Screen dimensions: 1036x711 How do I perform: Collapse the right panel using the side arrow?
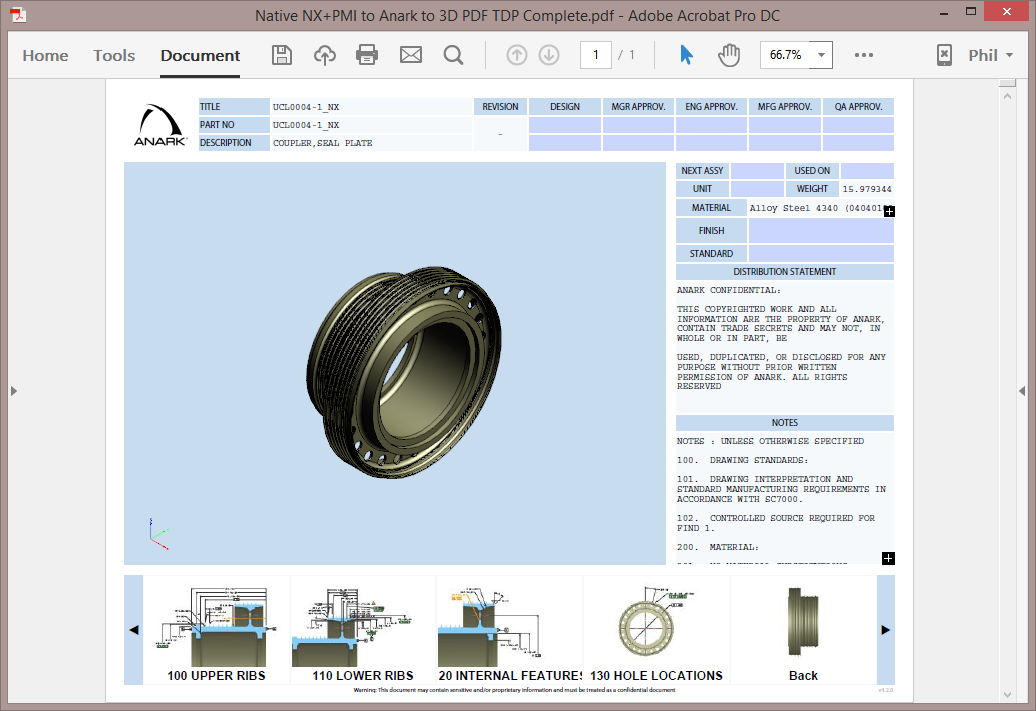click(1021, 391)
